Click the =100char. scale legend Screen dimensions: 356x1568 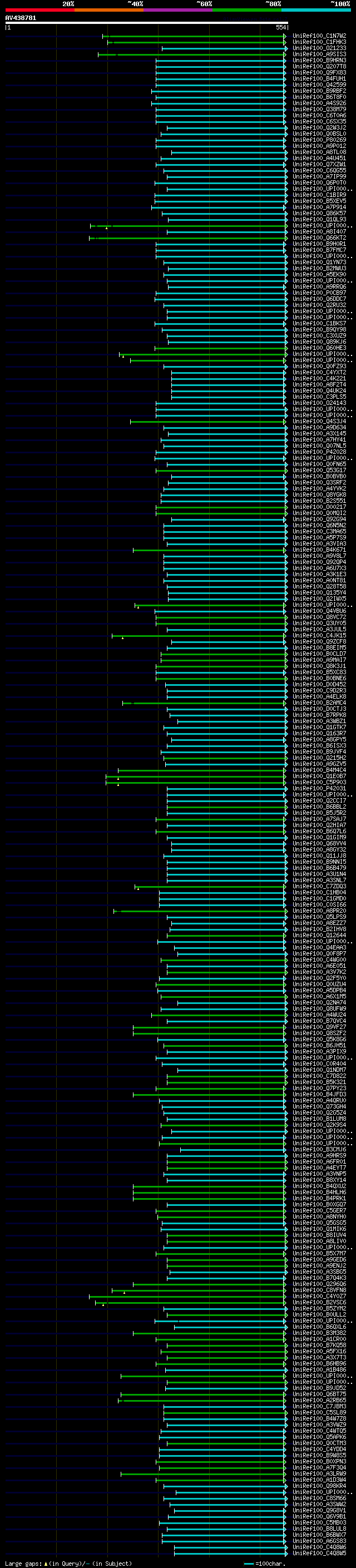[x=265, y=1562]
